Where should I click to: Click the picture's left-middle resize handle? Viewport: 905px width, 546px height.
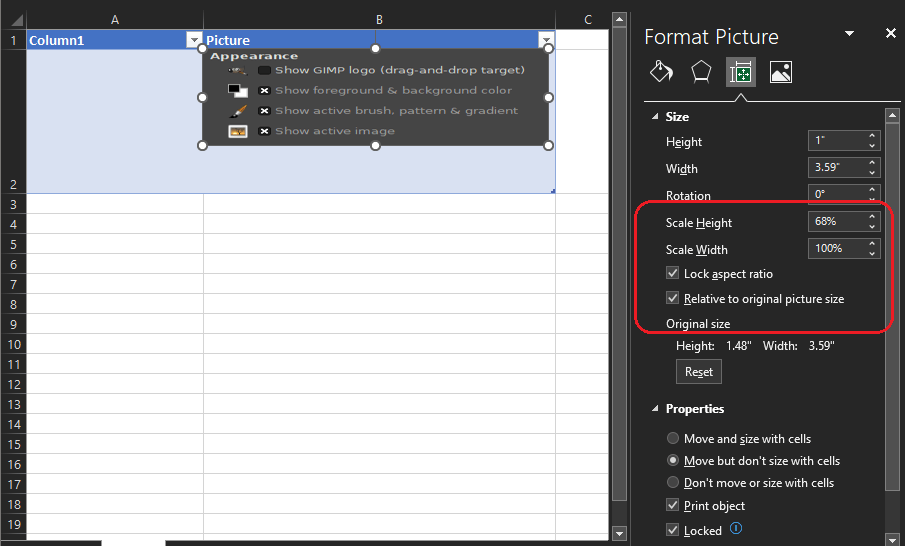click(x=203, y=97)
